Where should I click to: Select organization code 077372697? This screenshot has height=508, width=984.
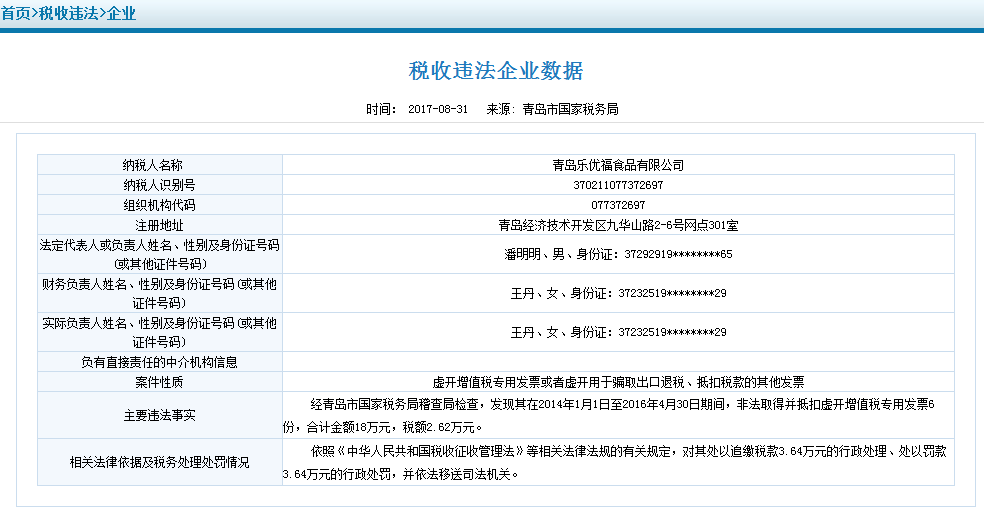[618, 205]
